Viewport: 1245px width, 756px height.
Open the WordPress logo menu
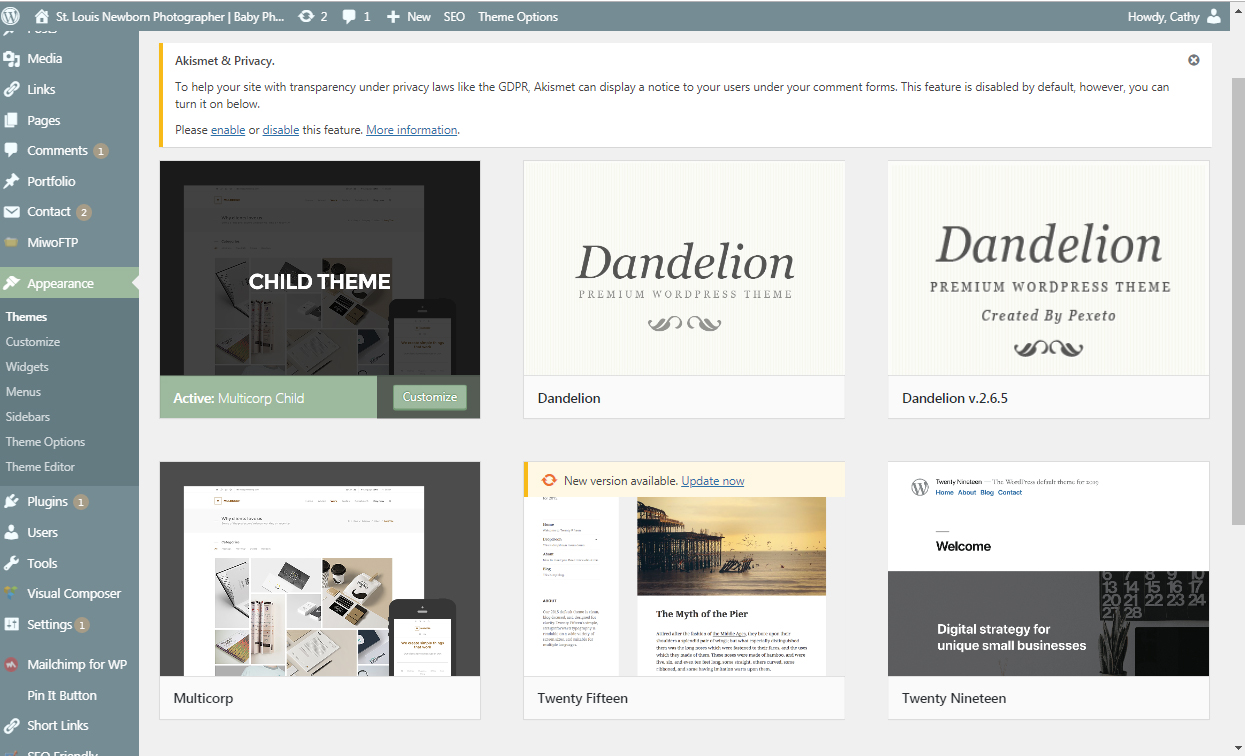pos(11,16)
